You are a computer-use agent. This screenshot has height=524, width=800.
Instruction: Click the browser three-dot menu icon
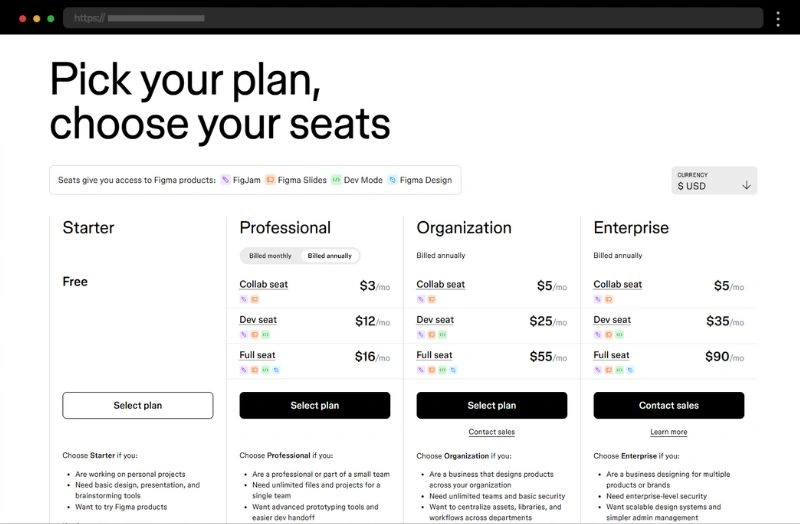click(x=778, y=19)
